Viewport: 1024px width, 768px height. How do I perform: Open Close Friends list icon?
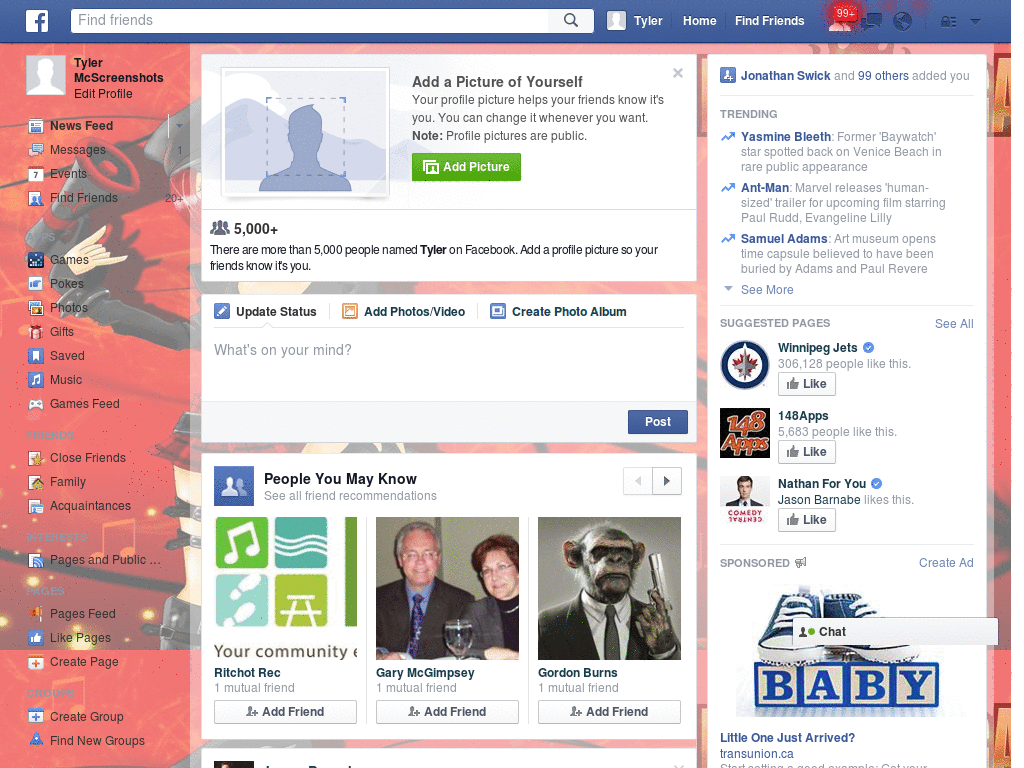(36, 458)
